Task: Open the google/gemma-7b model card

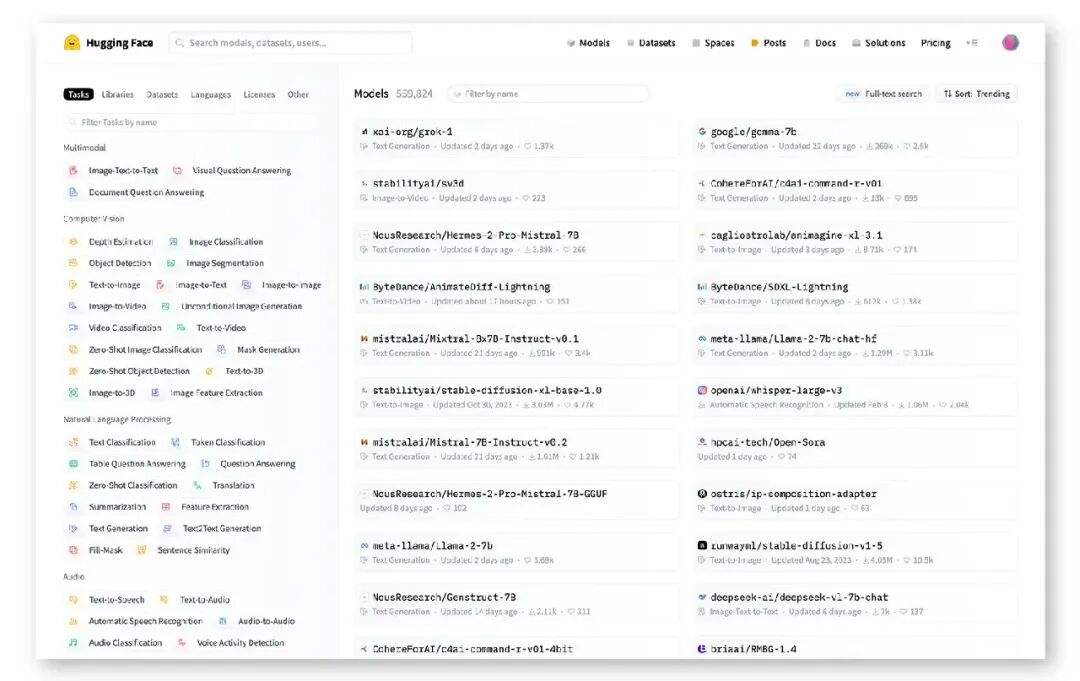Action: click(855, 138)
